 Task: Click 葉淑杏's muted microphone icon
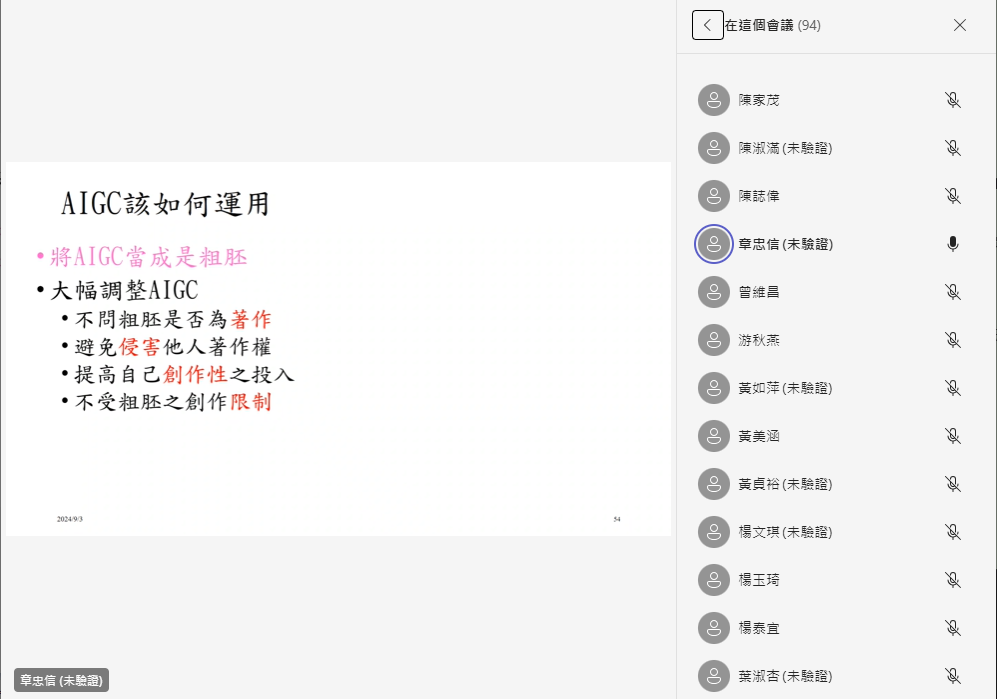pos(952,676)
